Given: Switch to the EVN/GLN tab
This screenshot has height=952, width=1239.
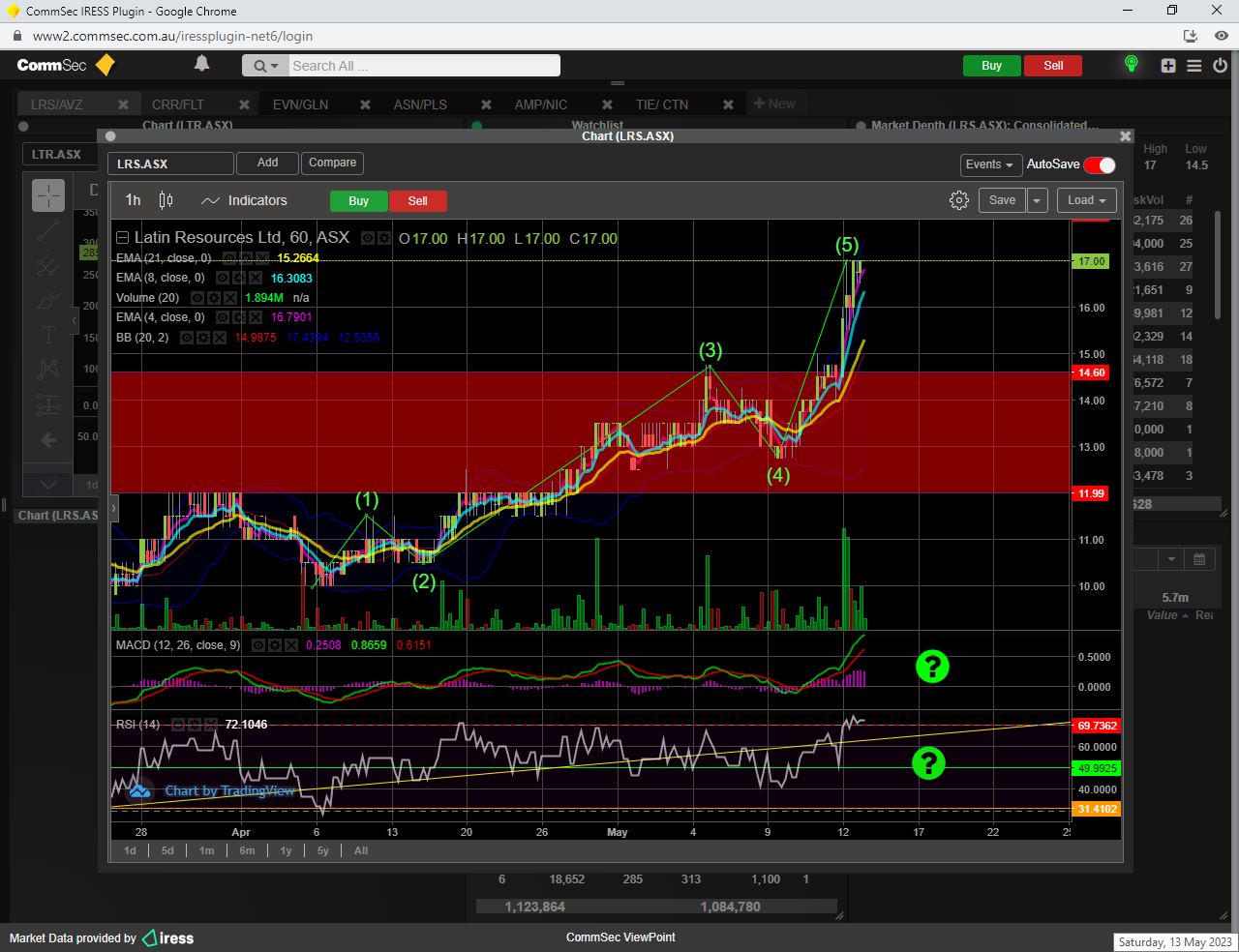Looking at the screenshot, I should (300, 104).
